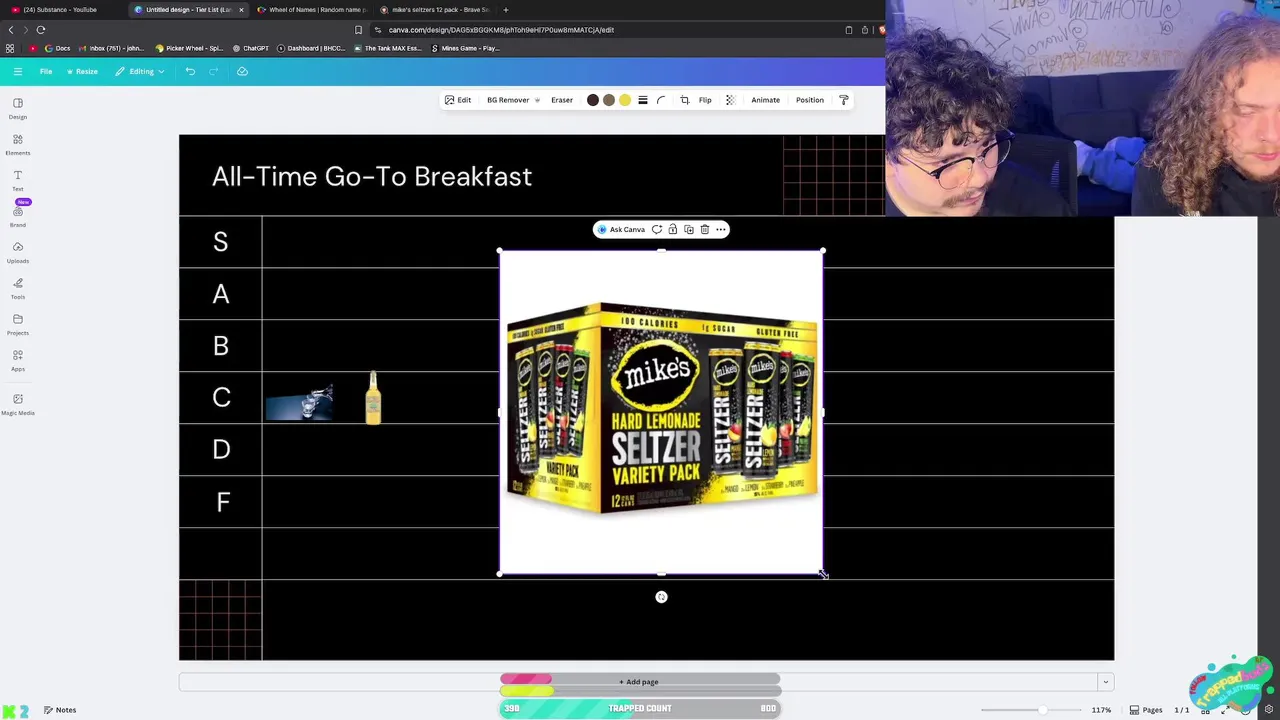
Task: Open the ChatGPT bookmark
Action: pyautogui.click(x=250, y=48)
